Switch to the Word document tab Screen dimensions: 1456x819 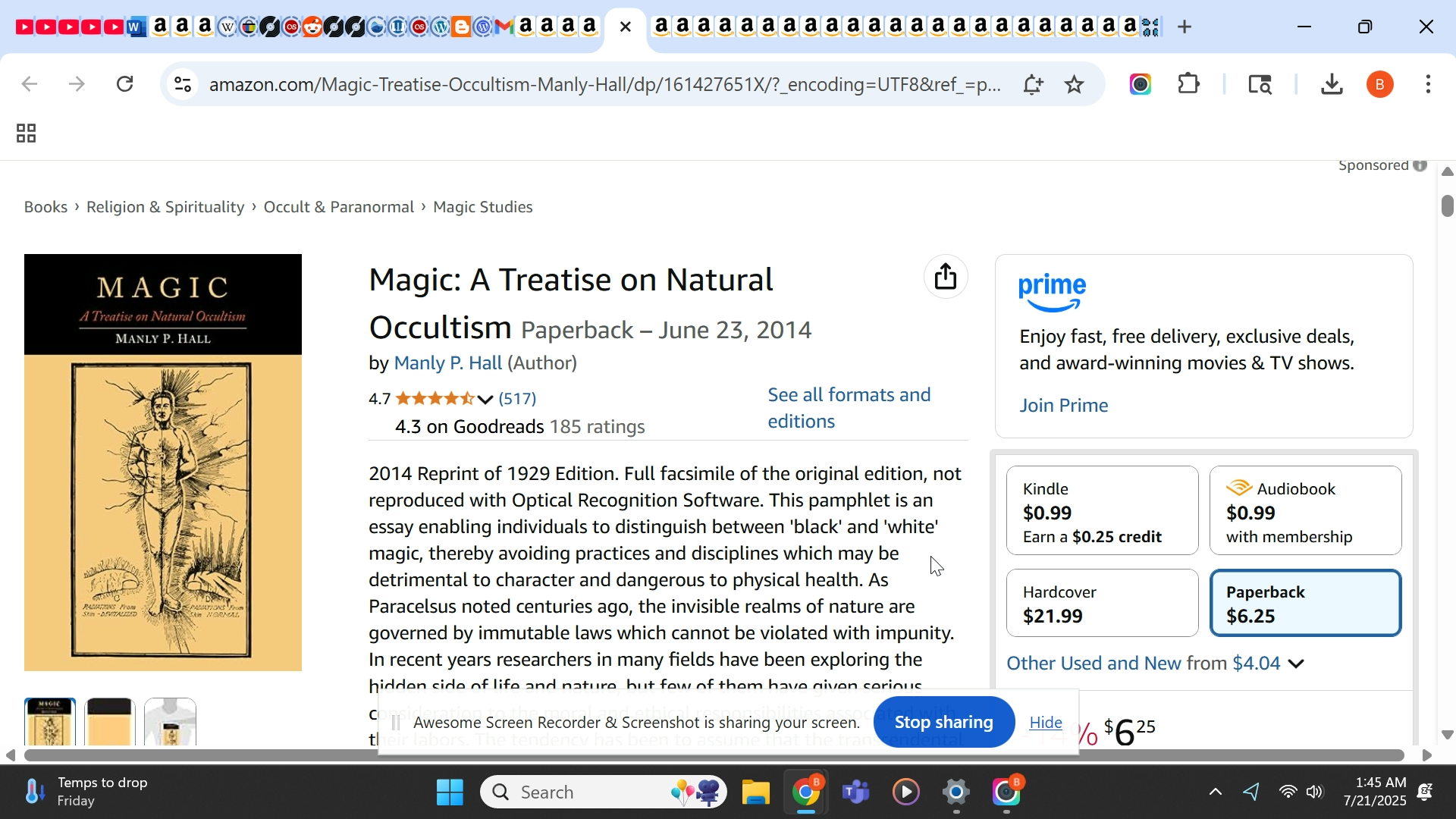coord(136,27)
